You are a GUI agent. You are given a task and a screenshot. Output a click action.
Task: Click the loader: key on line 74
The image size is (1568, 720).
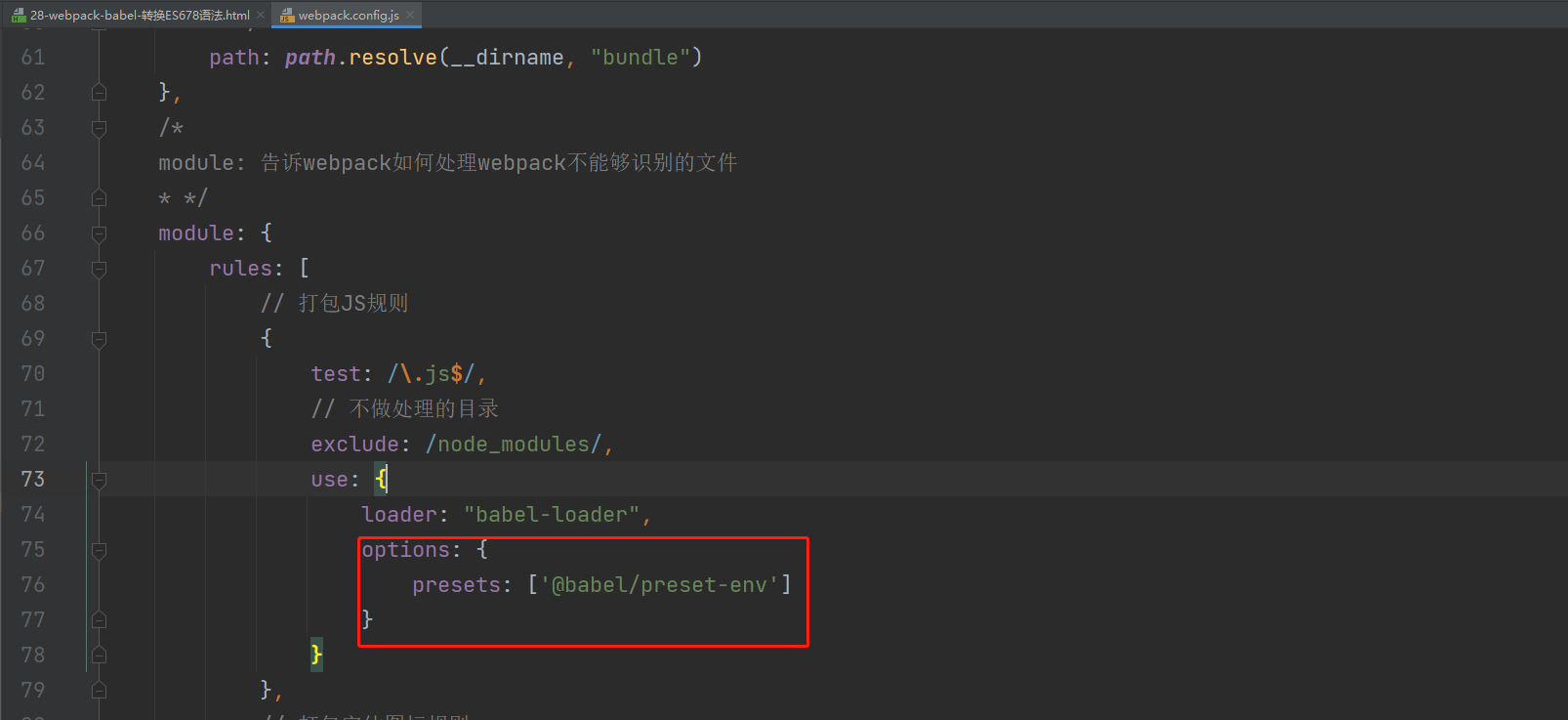coord(405,515)
